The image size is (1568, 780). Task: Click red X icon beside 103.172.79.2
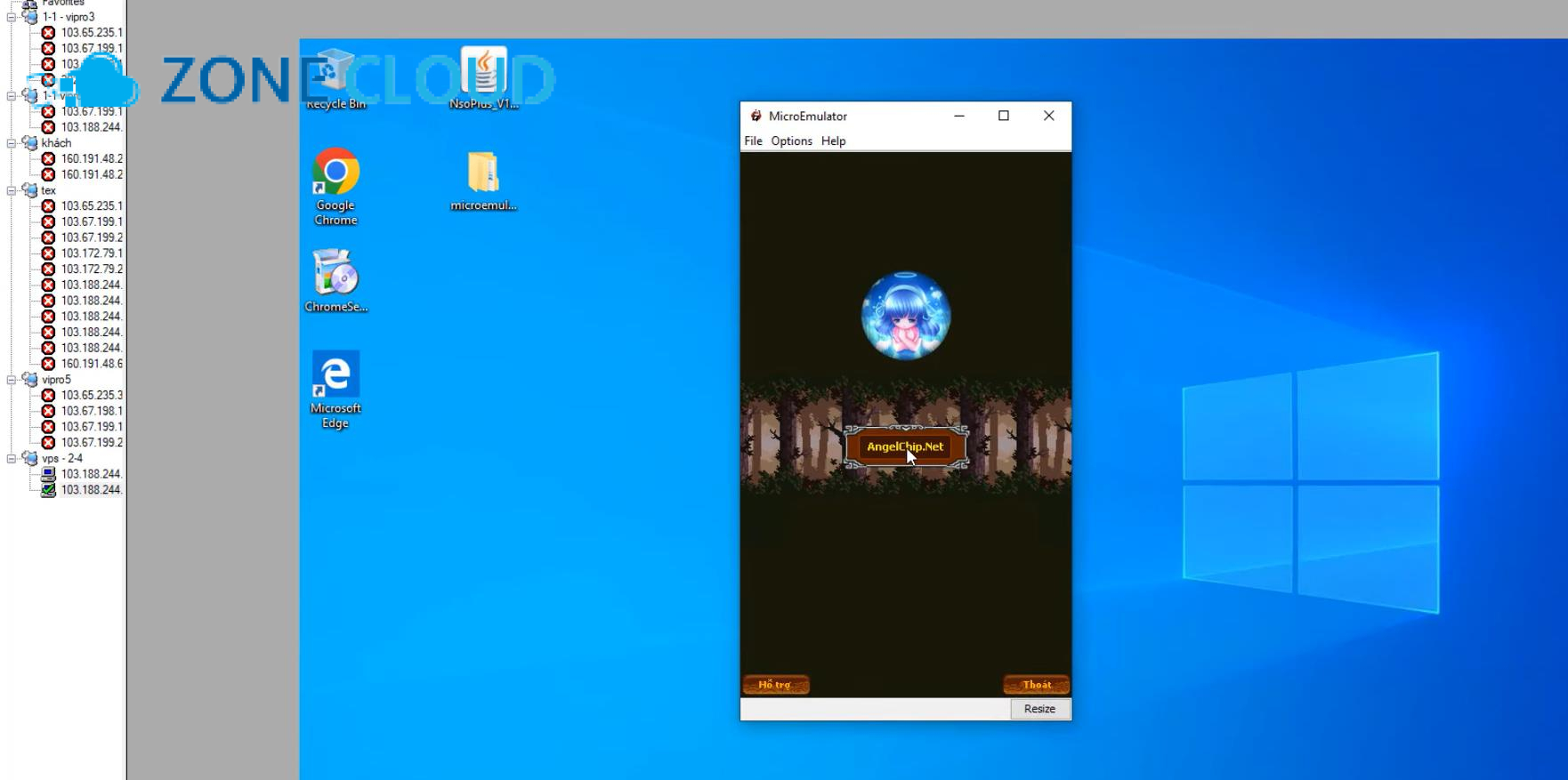pos(48,269)
